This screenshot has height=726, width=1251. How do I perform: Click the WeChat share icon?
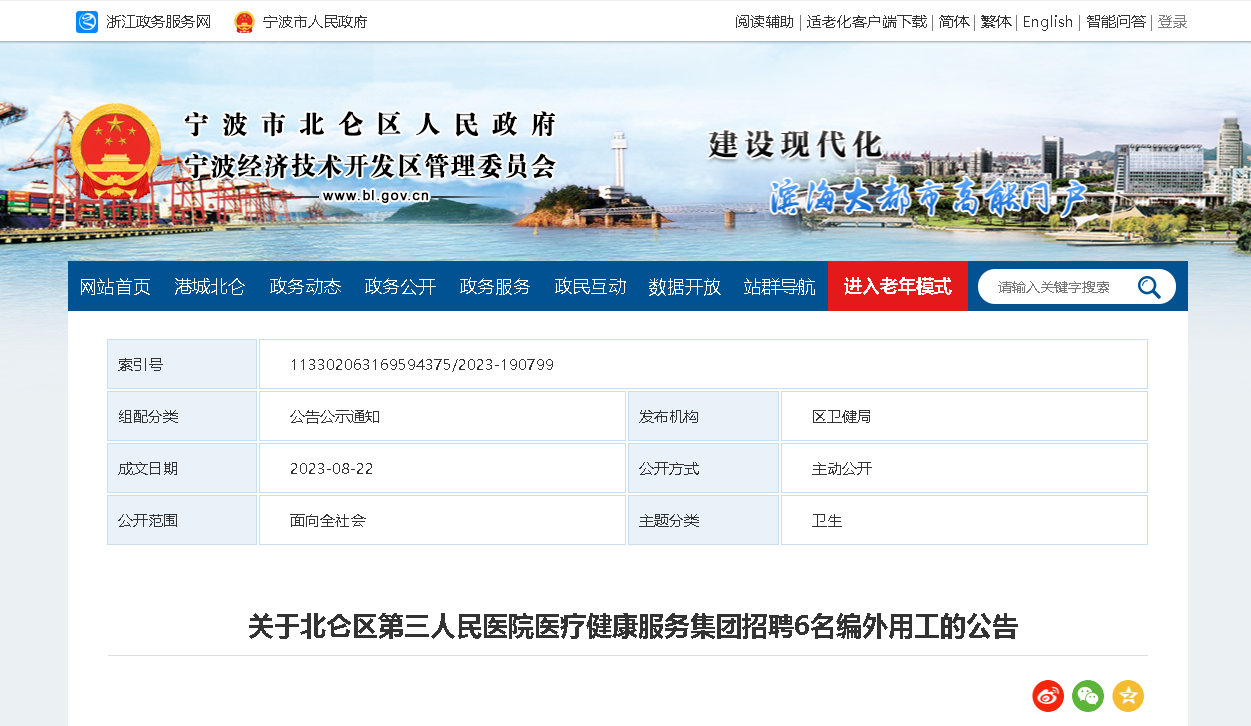pos(1088,695)
